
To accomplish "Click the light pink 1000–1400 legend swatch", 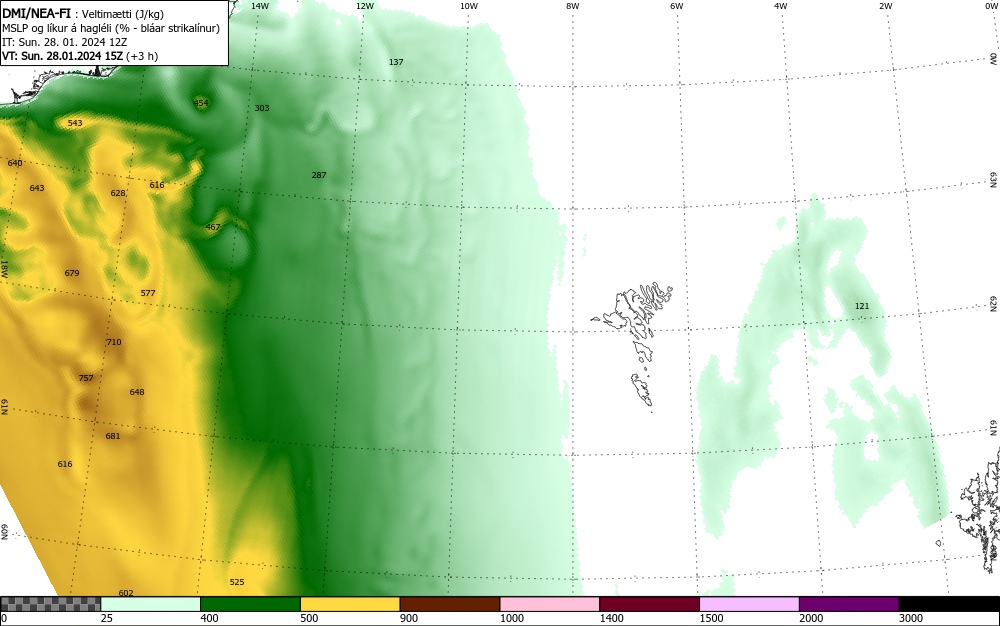I will click(x=550, y=604).
